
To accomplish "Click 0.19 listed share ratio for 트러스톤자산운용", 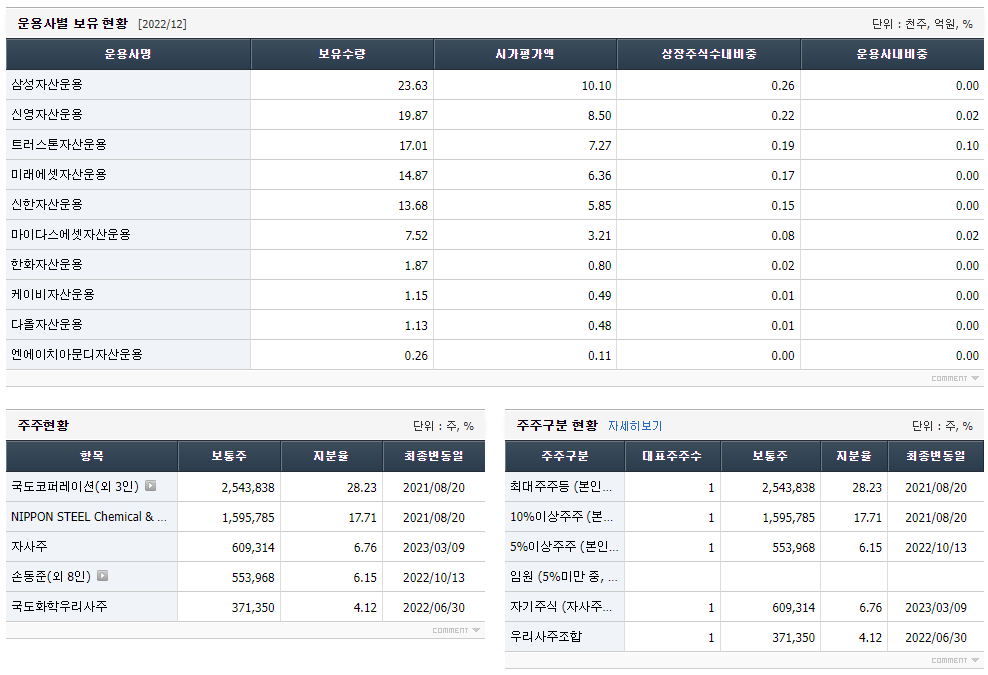I will 783,146.
